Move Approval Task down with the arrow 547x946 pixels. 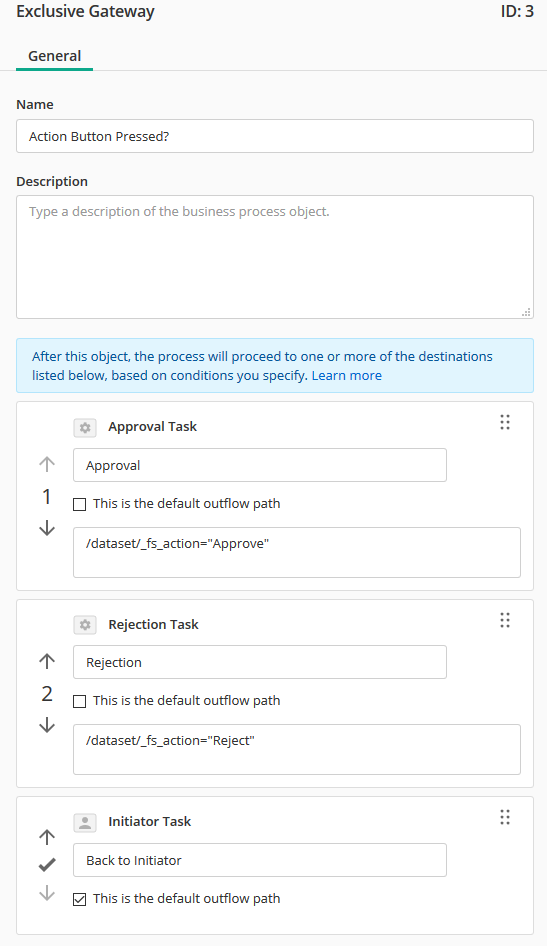pos(47,528)
